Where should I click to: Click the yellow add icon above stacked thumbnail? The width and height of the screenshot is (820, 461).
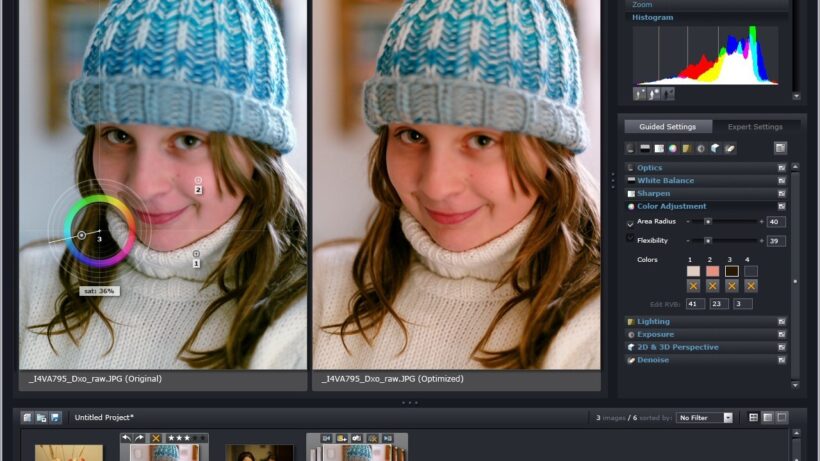341,438
